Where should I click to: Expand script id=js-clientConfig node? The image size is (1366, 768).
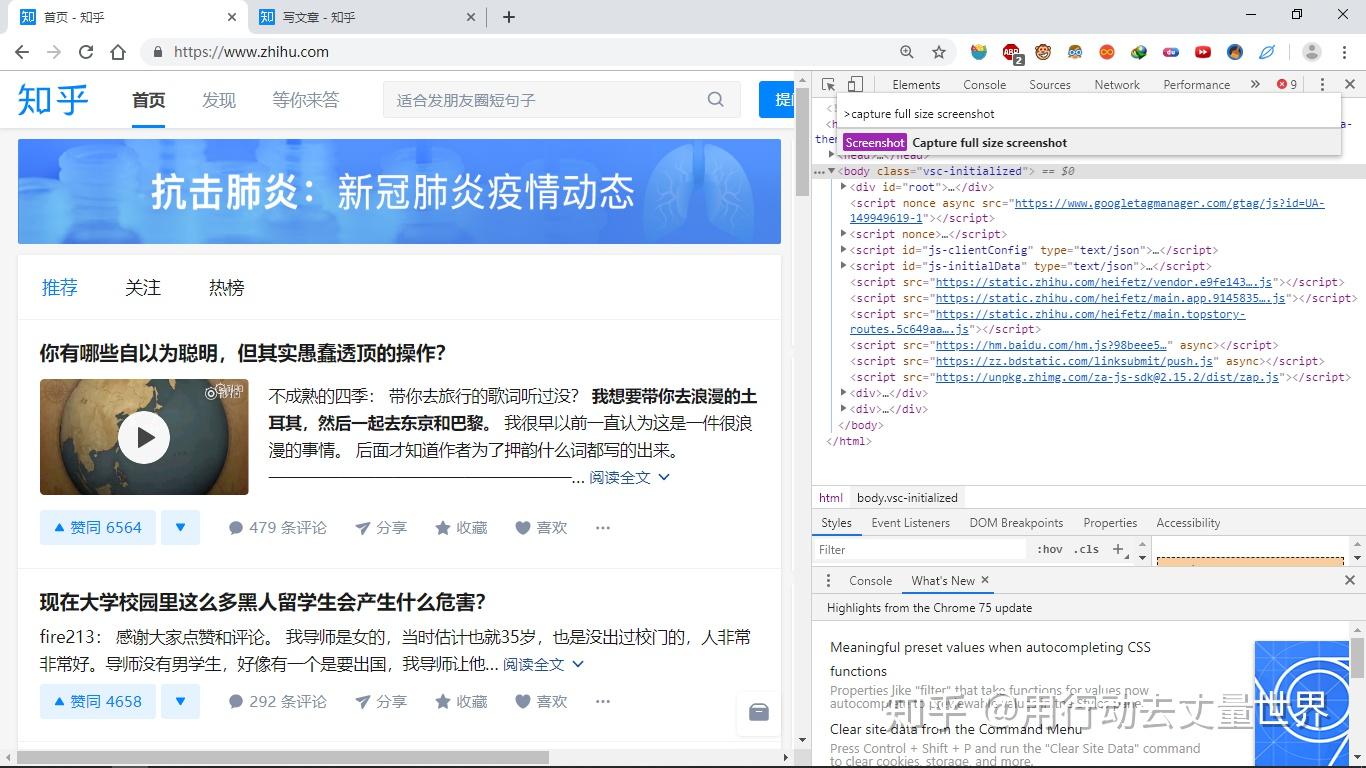point(844,250)
